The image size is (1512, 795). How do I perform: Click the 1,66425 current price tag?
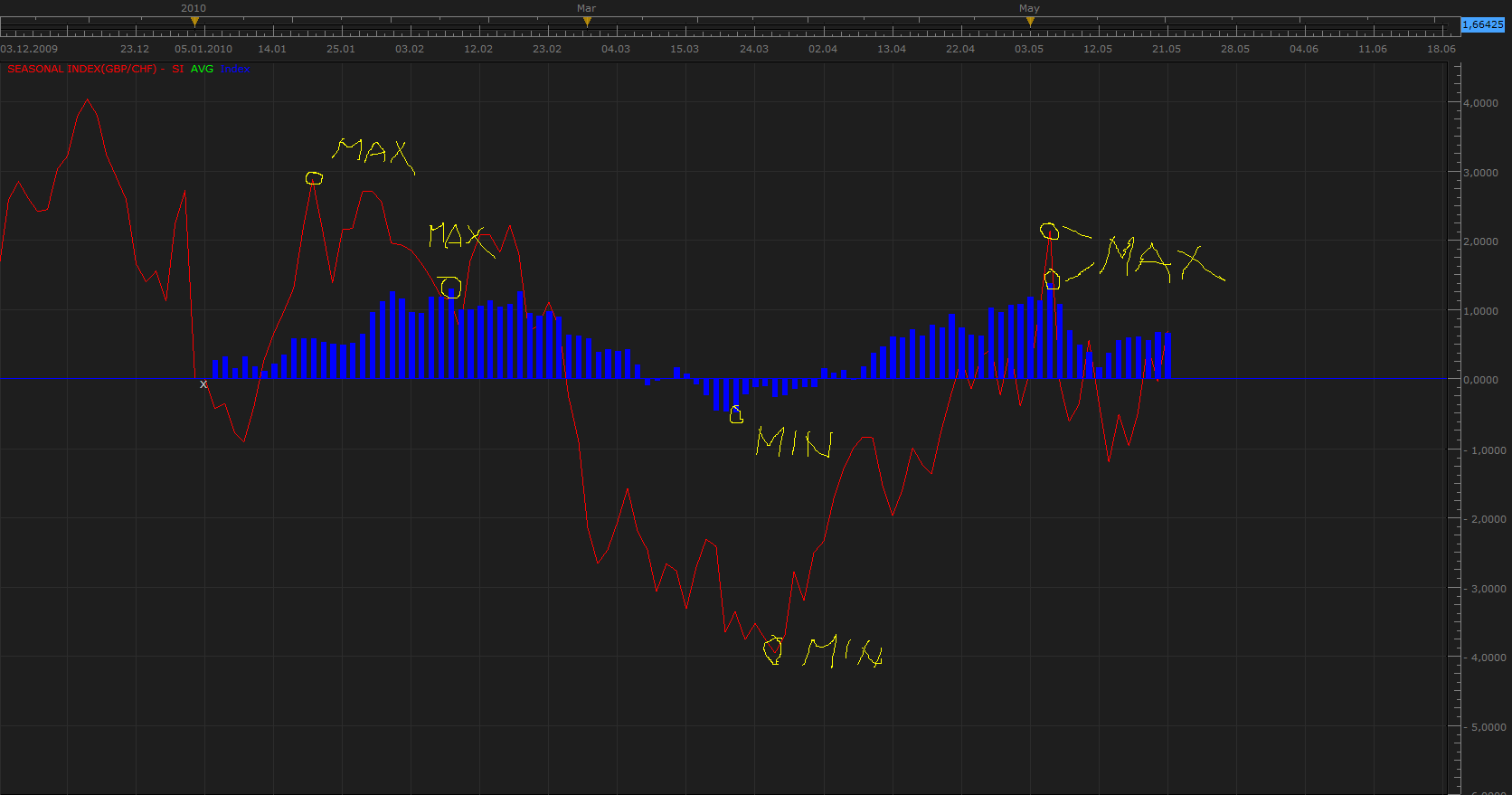click(x=1483, y=24)
